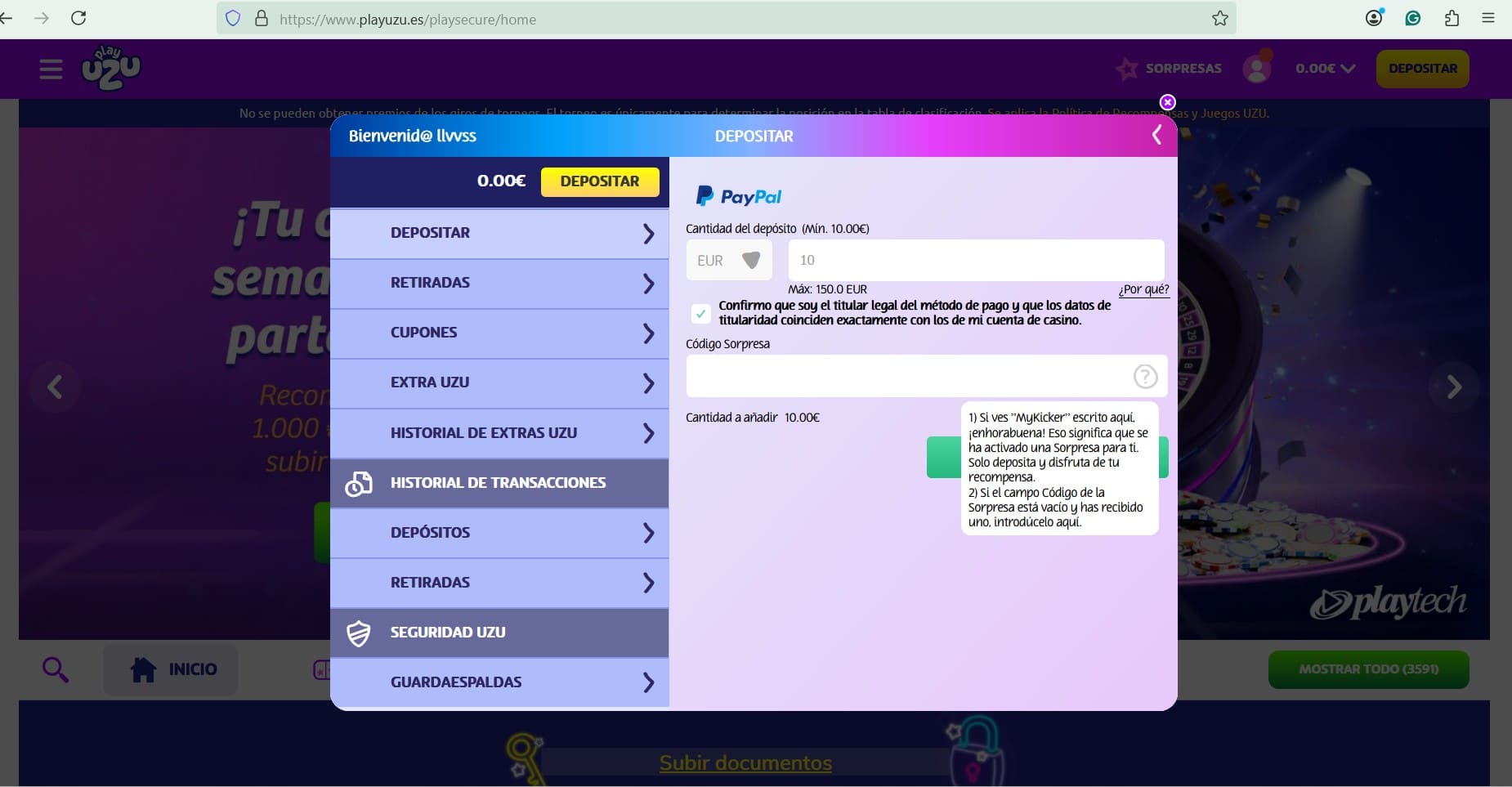Click the Mostrar Todo (3591) button
This screenshot has height=787, width=1512.
pyautogui.click(x=1368, y=669)
